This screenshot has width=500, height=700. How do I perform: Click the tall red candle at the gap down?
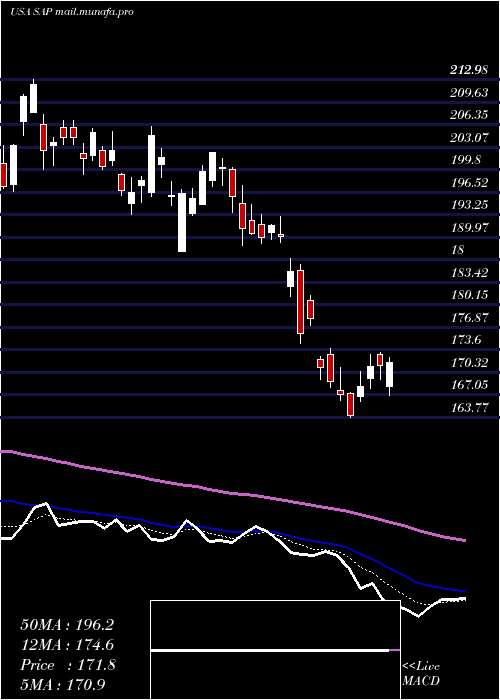click(x=300, y=302)
